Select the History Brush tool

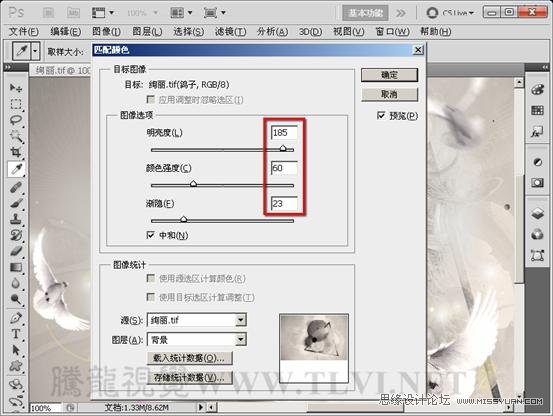click(x=16, y=235)
